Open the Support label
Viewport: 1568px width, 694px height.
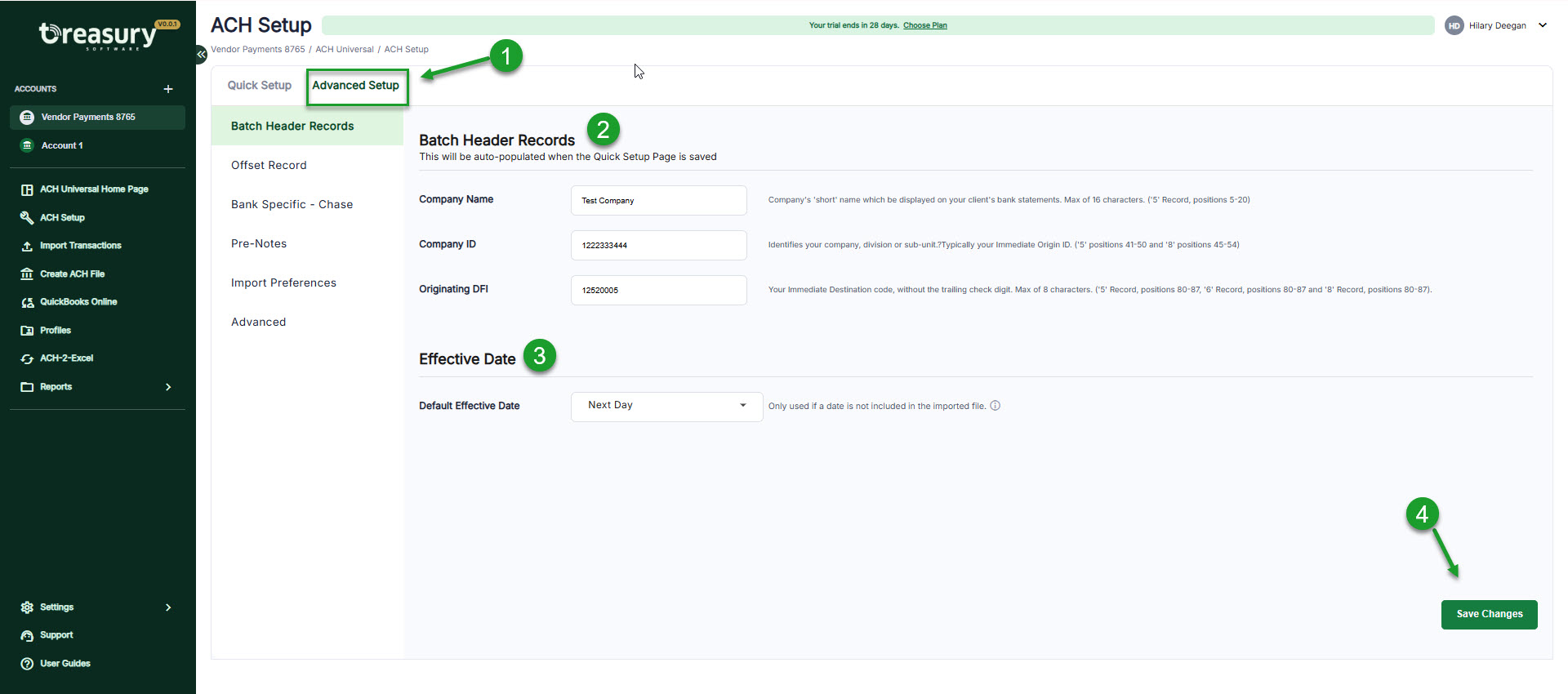pos(56,635)
